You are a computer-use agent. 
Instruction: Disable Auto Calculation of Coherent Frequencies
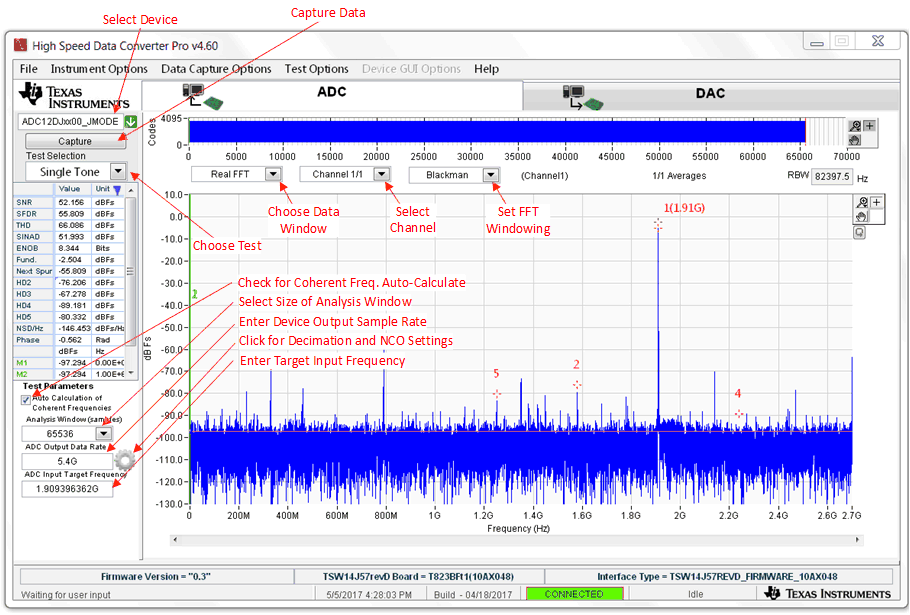click(25, 397)
